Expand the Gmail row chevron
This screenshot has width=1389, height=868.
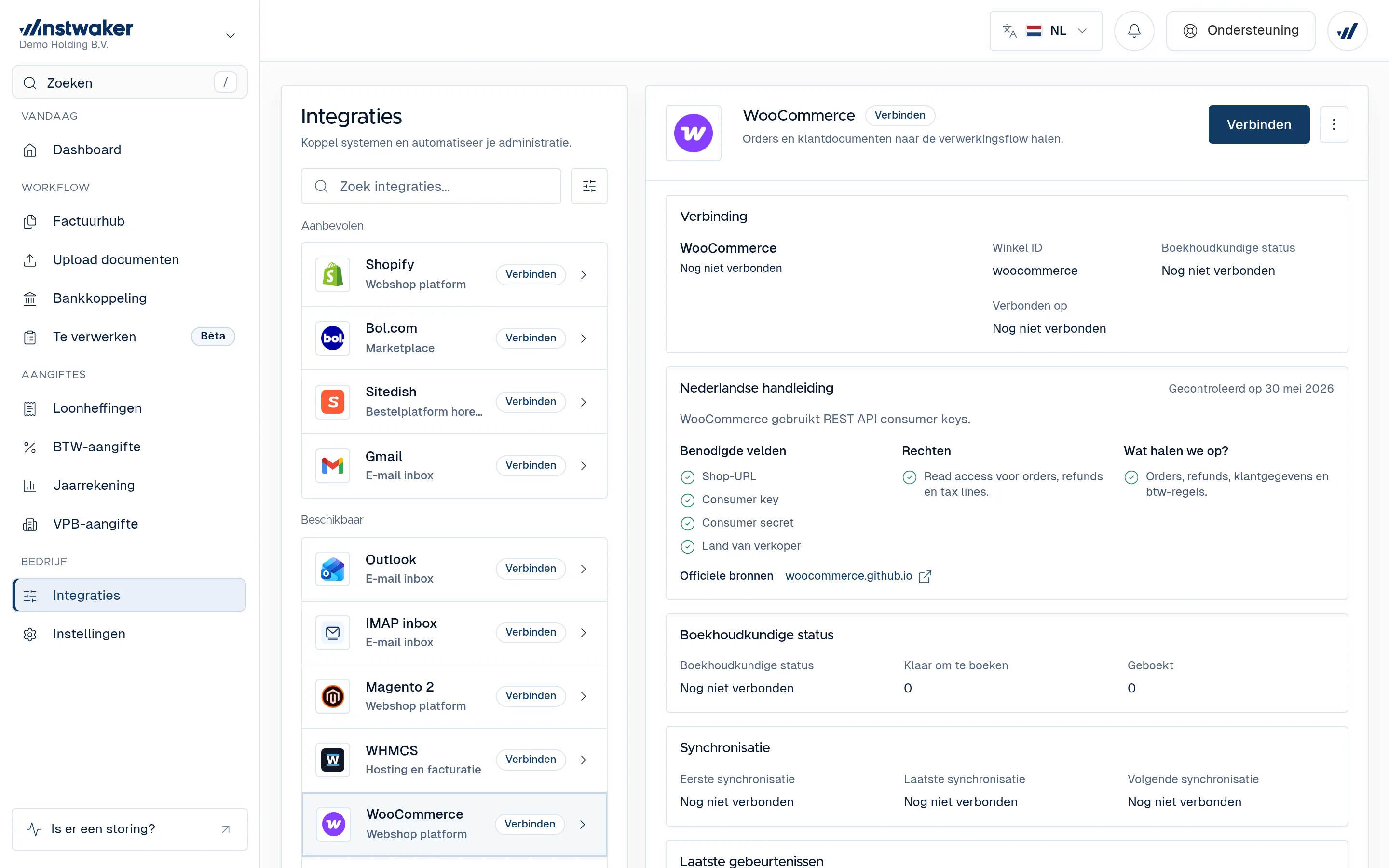click(583, 465)
